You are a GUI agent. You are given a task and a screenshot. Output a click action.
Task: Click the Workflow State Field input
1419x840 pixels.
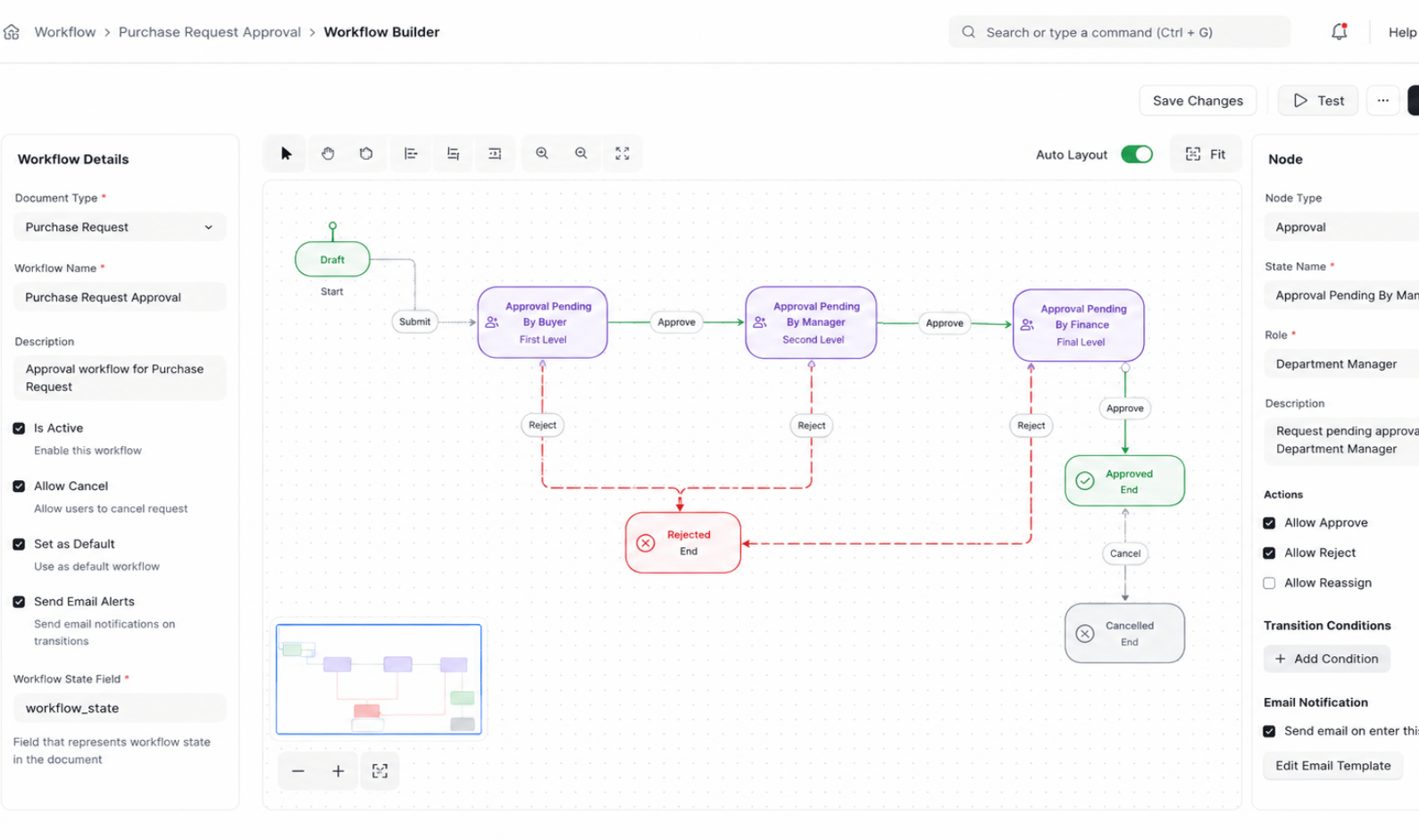coord(120,709)
